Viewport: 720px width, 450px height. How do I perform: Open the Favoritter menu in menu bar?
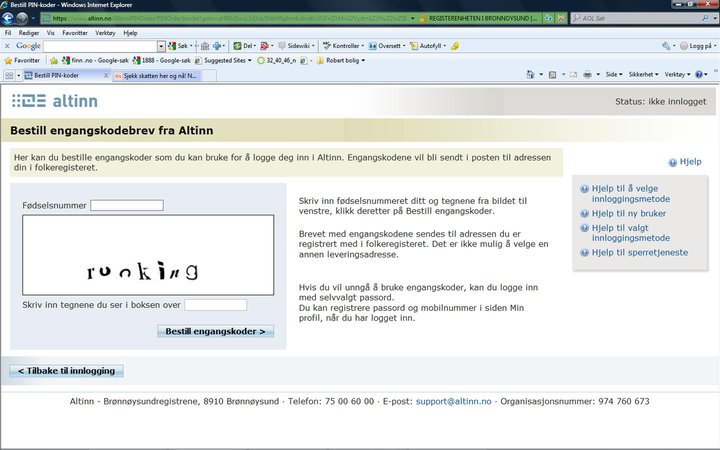point(75,33)
